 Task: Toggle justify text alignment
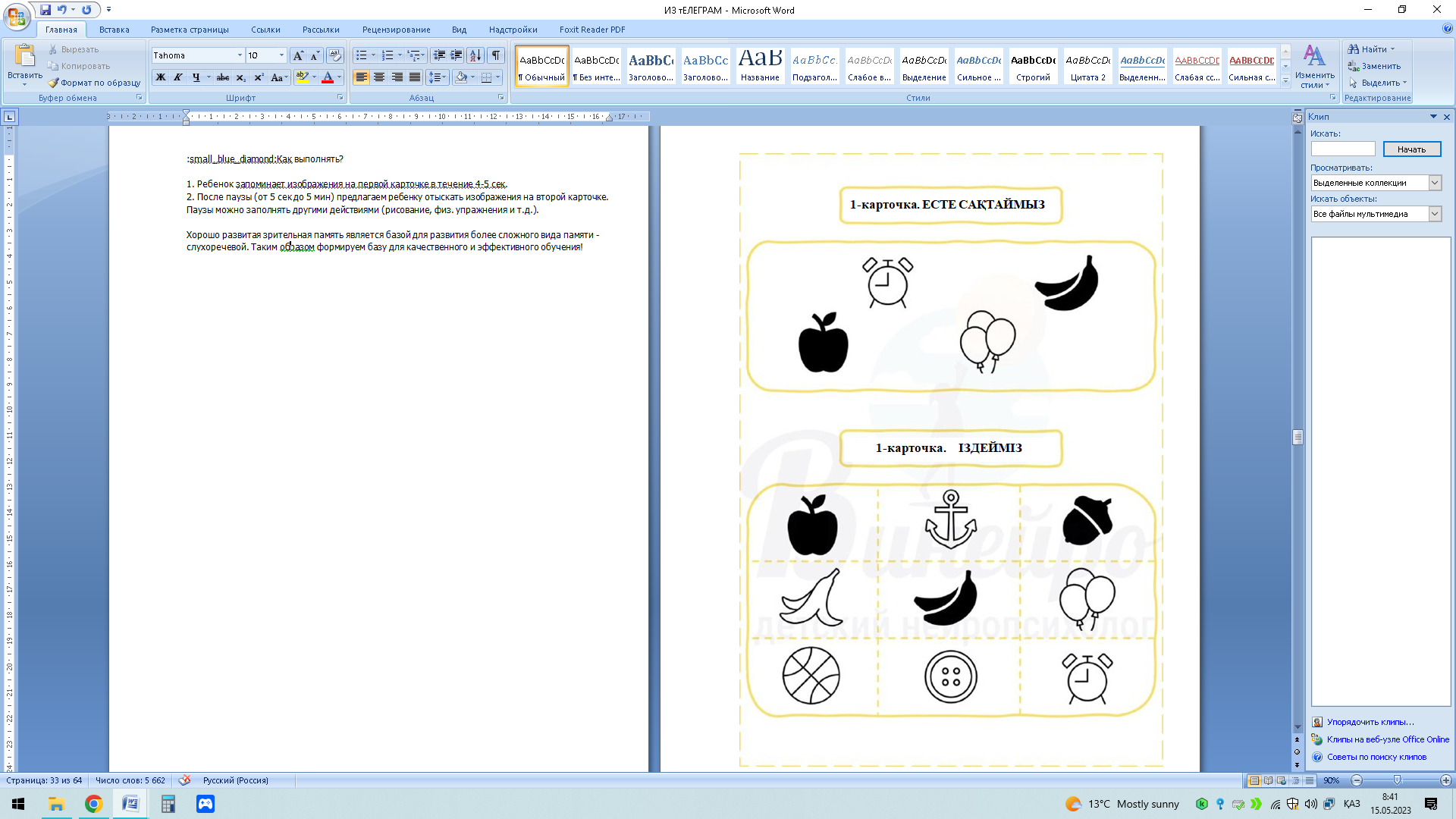coord(415,77)
